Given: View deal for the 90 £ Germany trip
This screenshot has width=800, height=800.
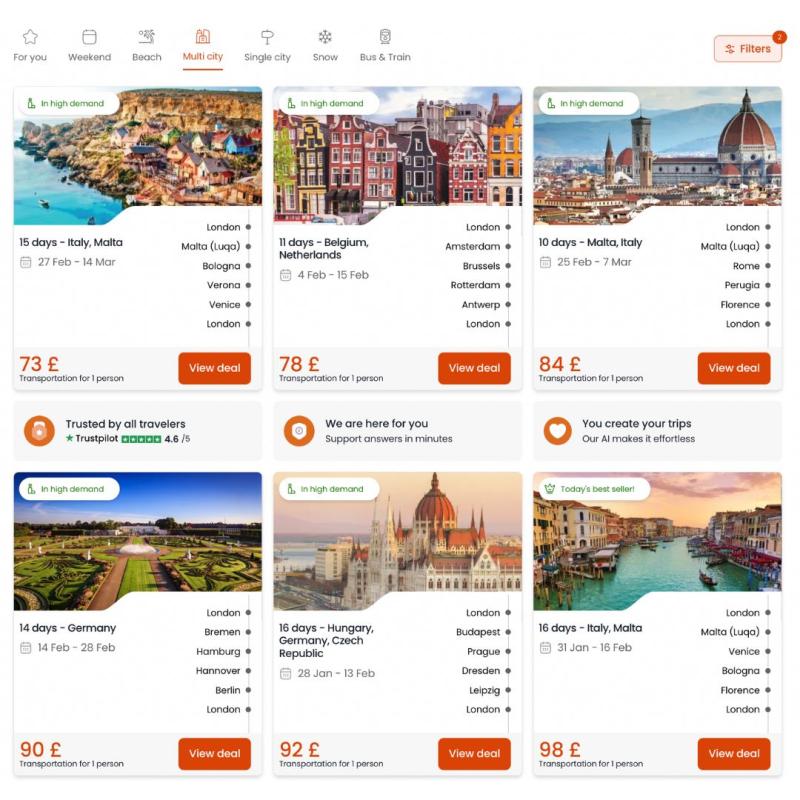Looking at the screenshot, I should 214,754.
